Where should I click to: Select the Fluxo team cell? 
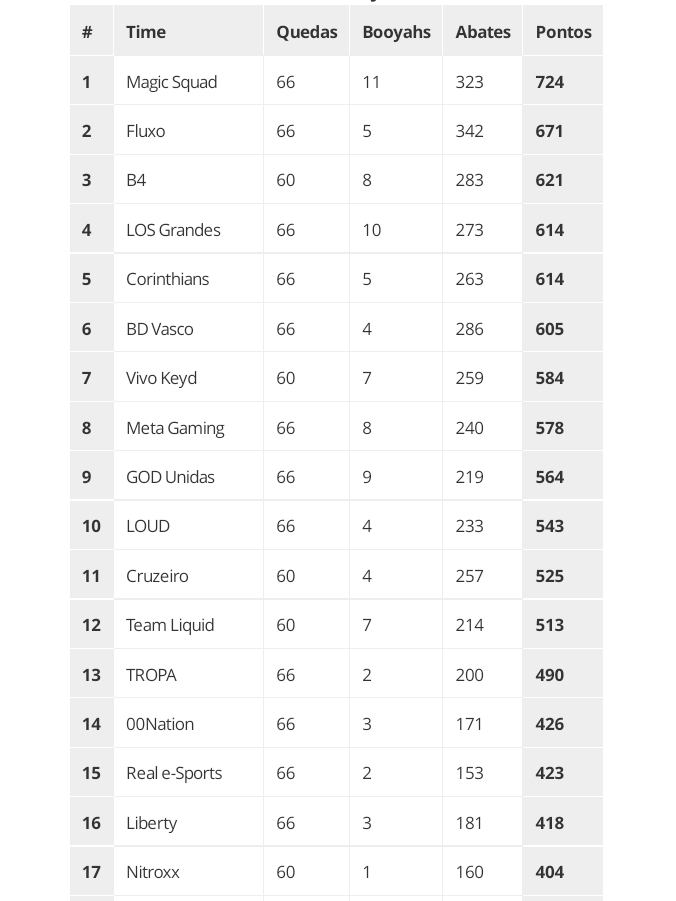[x=146, y=131]
